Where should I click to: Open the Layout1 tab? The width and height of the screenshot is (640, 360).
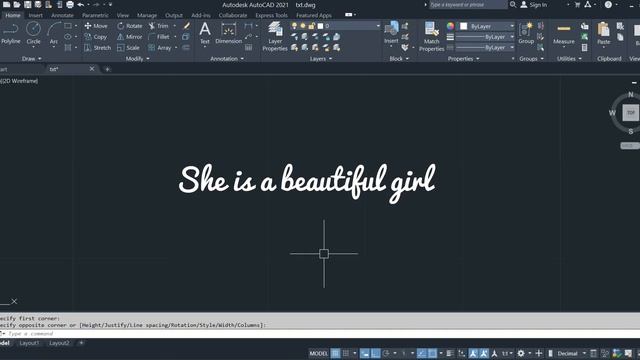click(29, 343)
